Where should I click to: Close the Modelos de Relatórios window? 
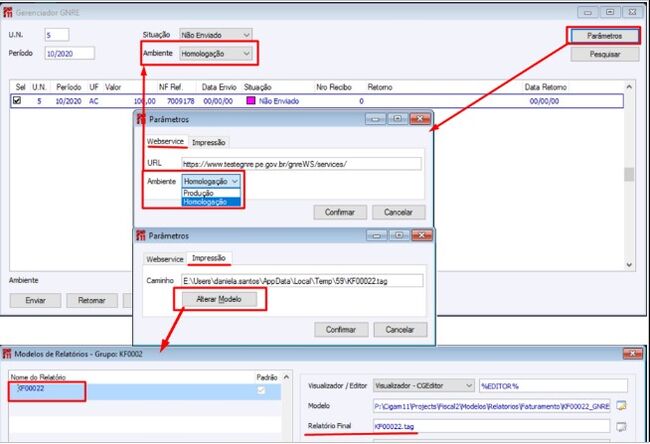pyautogui.click(x=633, y=354)
